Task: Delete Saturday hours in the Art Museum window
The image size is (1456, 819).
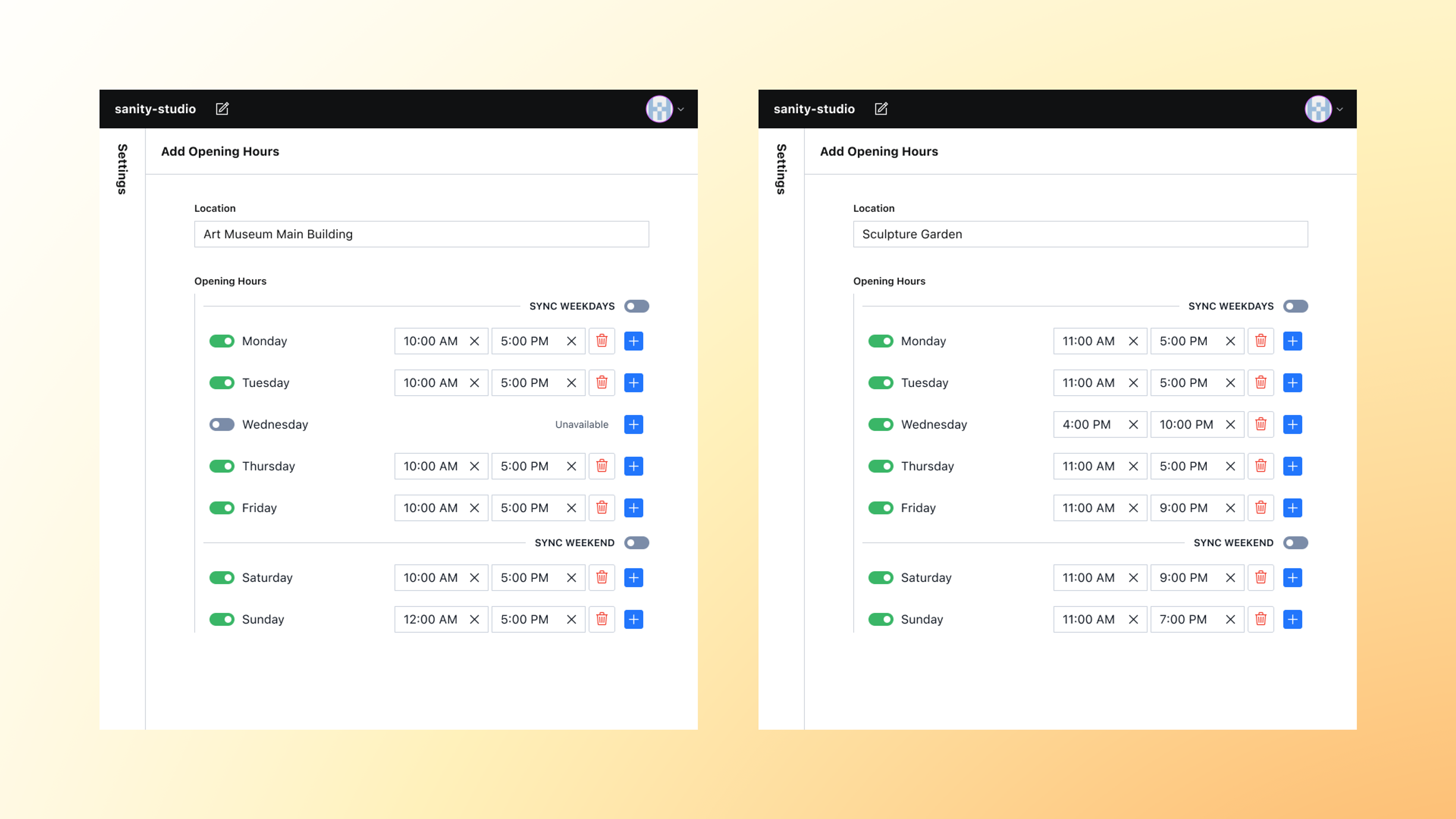Action: [602, 577]
